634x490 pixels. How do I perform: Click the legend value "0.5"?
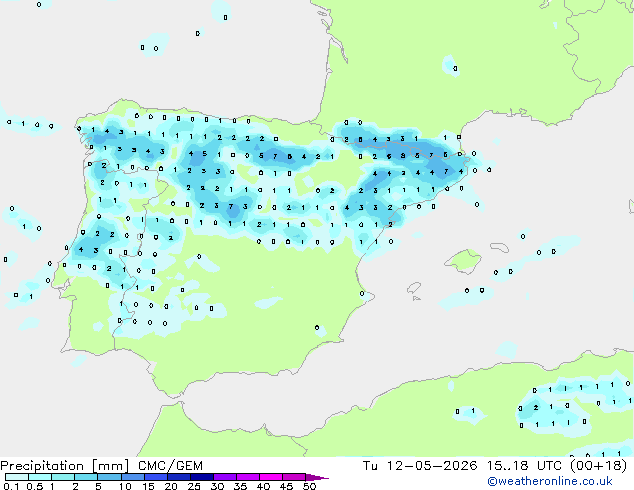(x=34, y=486)
